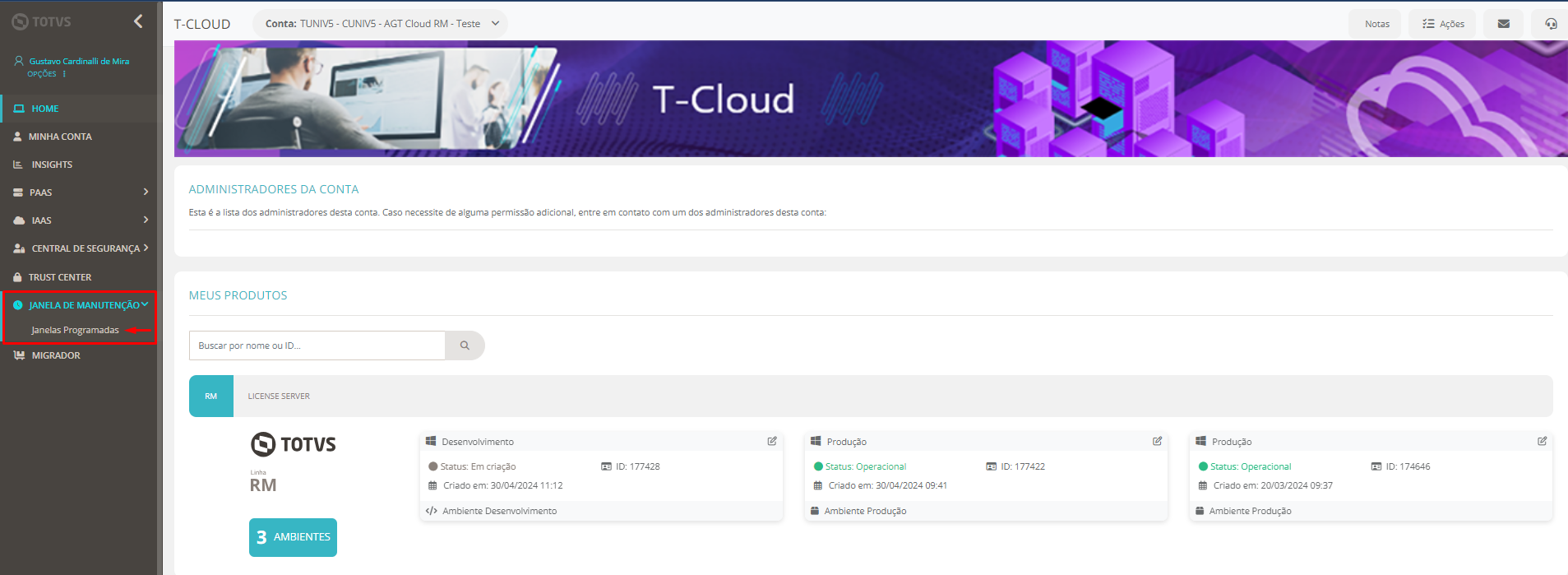1568x575 pixels.
Task: Click the T-CLOUD title in header
Action: 202,24
